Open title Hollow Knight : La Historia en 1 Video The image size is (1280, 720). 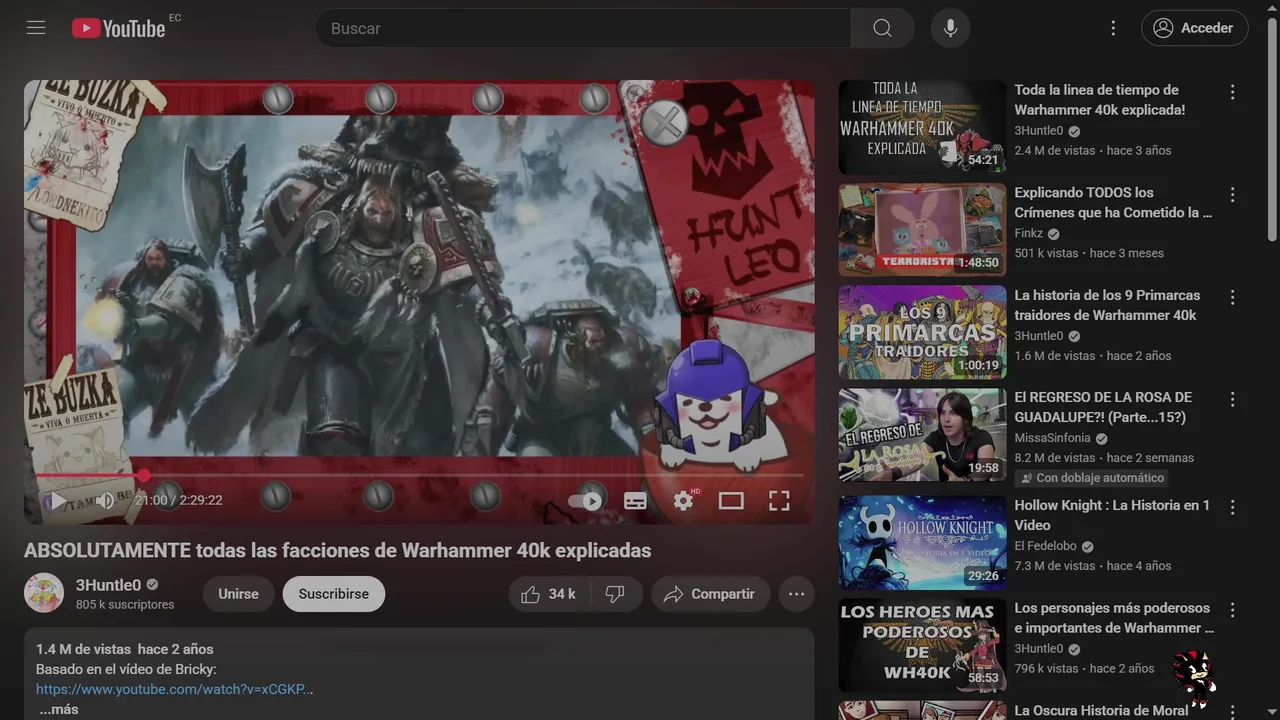tap(1112, 515)
